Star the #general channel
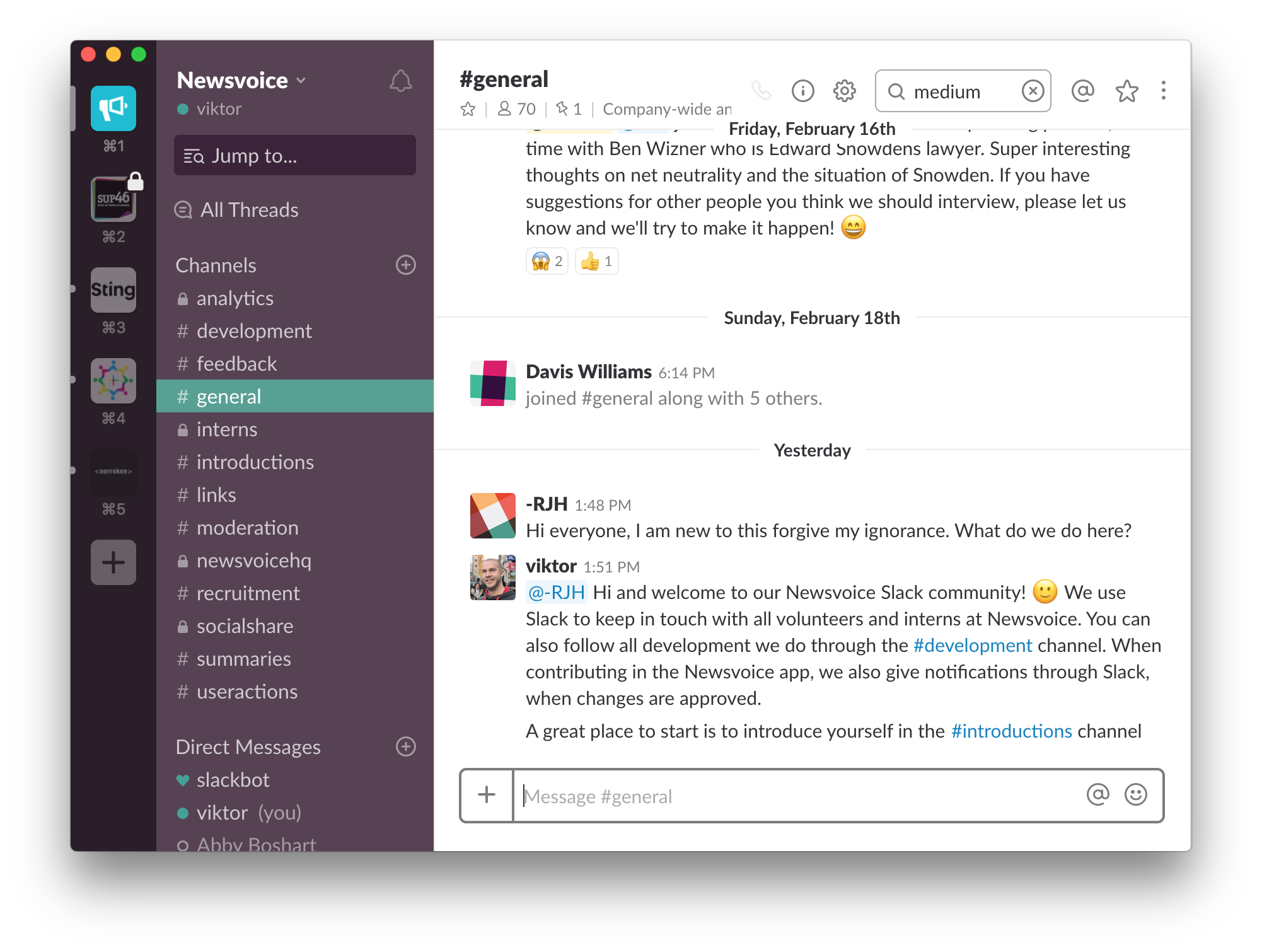The height and width of the screenshot is (952, 1262). point(468,109)
